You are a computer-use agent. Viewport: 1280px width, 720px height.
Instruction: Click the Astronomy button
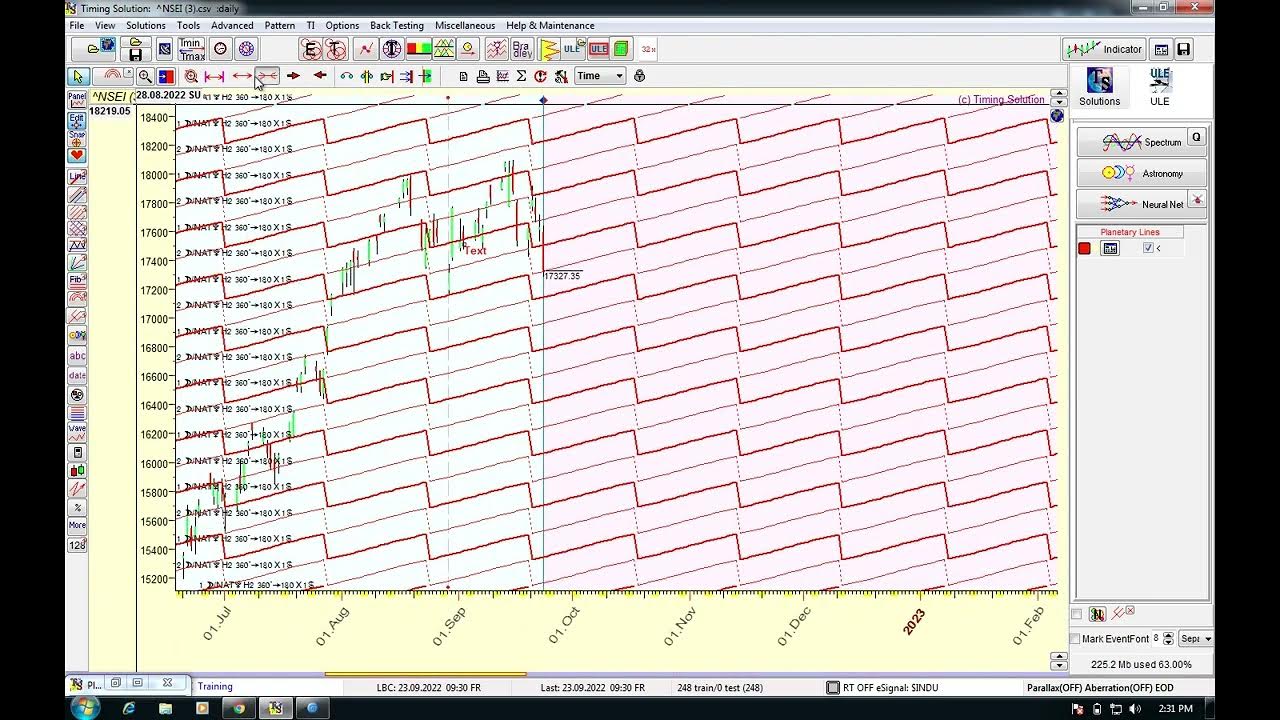pos(1141,173)
